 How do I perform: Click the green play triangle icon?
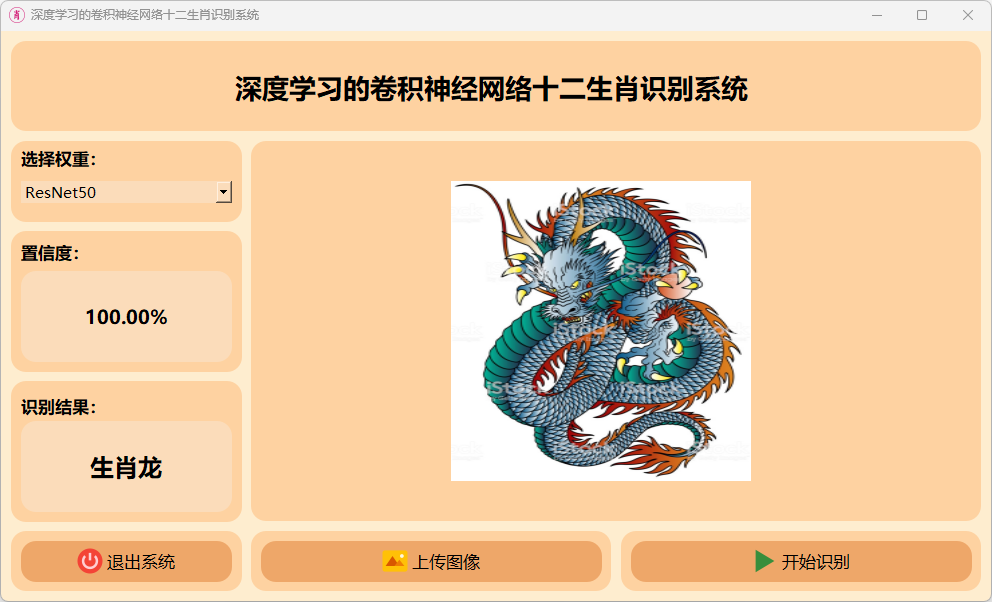pyautogui.click(x=764, y=561)
